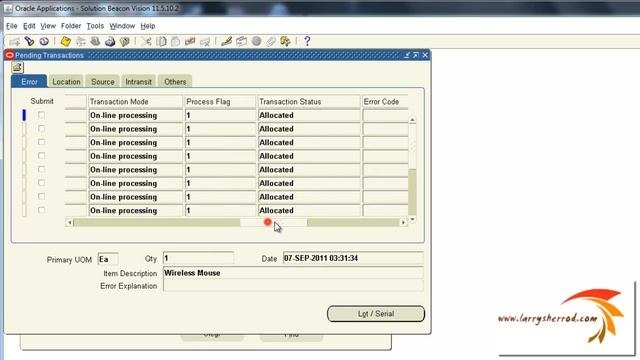The width and height of the screenshot is (640, 360).
Task: Open the Window menu
Action: pyautogui.click(x=122, y=26)
